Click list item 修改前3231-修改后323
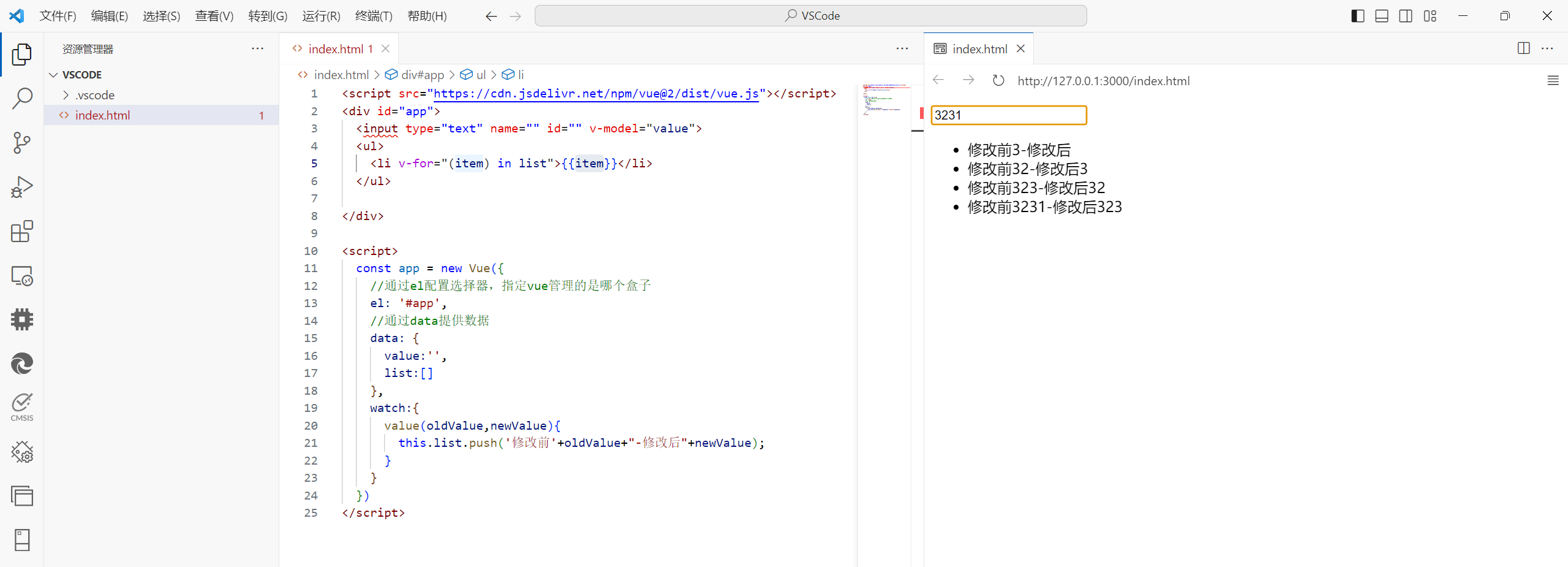The height and width of the screenshot is (567, 1568). [x=1044, y=207]
